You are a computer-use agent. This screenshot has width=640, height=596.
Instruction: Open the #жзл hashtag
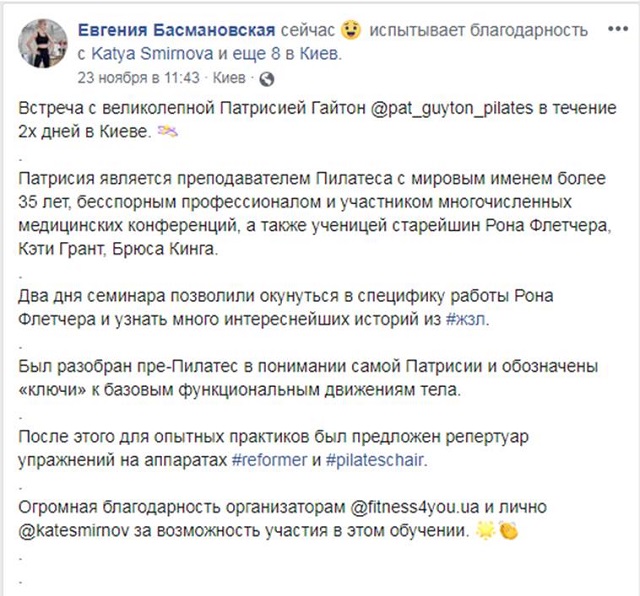pos(466,319)
